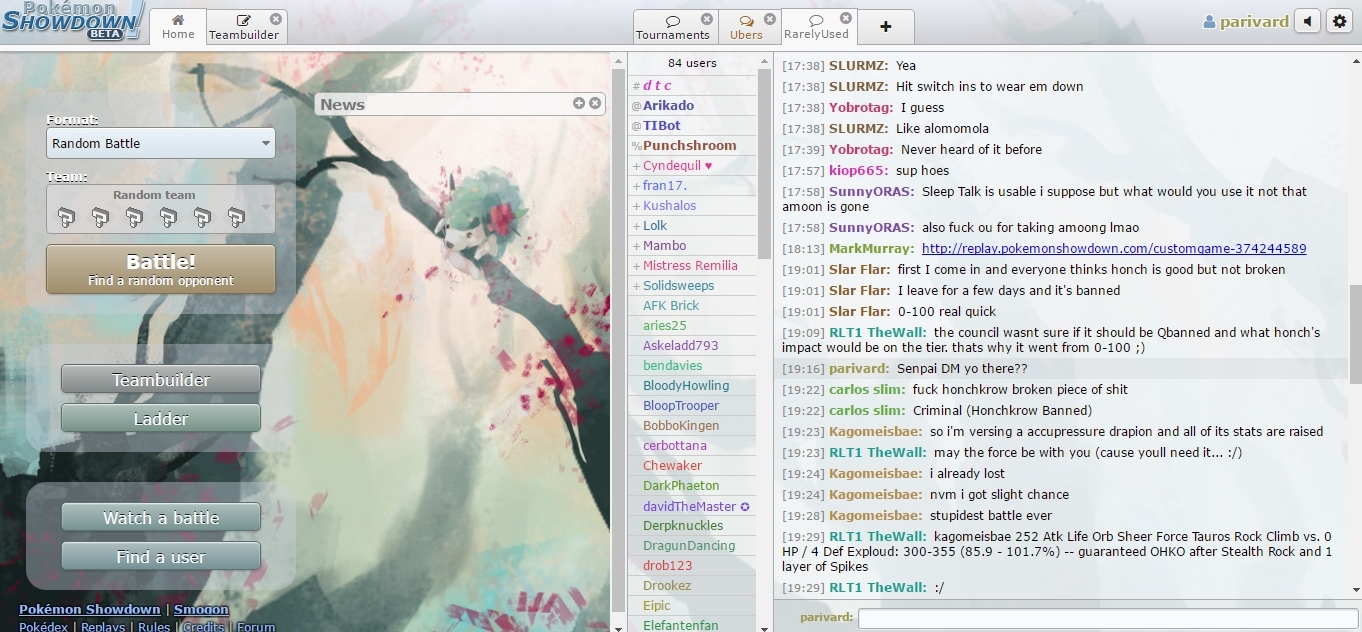
Task: Open the Home tab
Action: click(x=178, y=27)
